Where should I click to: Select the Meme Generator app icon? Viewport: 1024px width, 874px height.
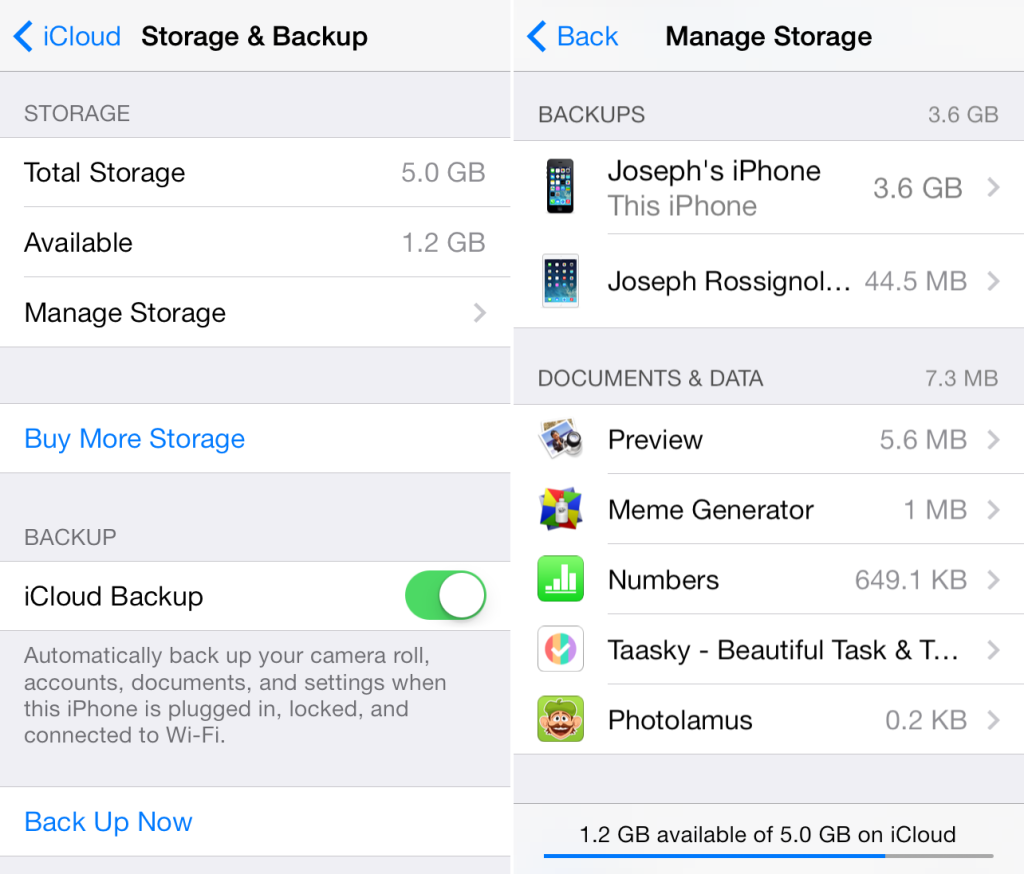pyautogui.click(x=560, y=509)
